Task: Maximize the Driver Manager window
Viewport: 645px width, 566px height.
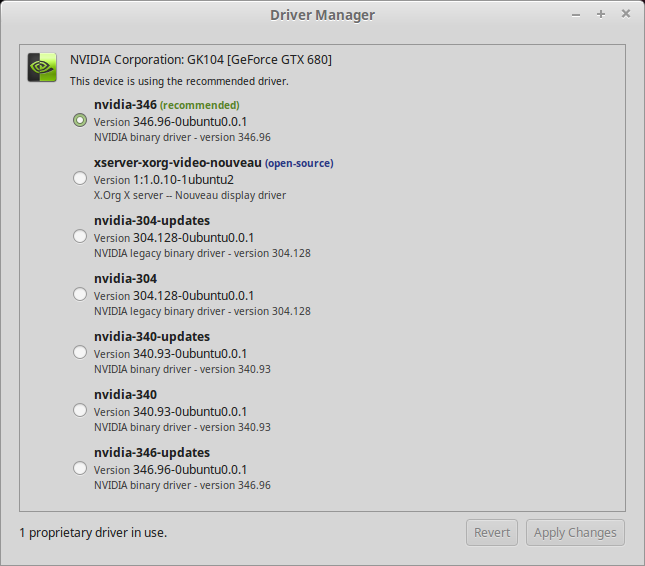Action: (x=601, y=14)
